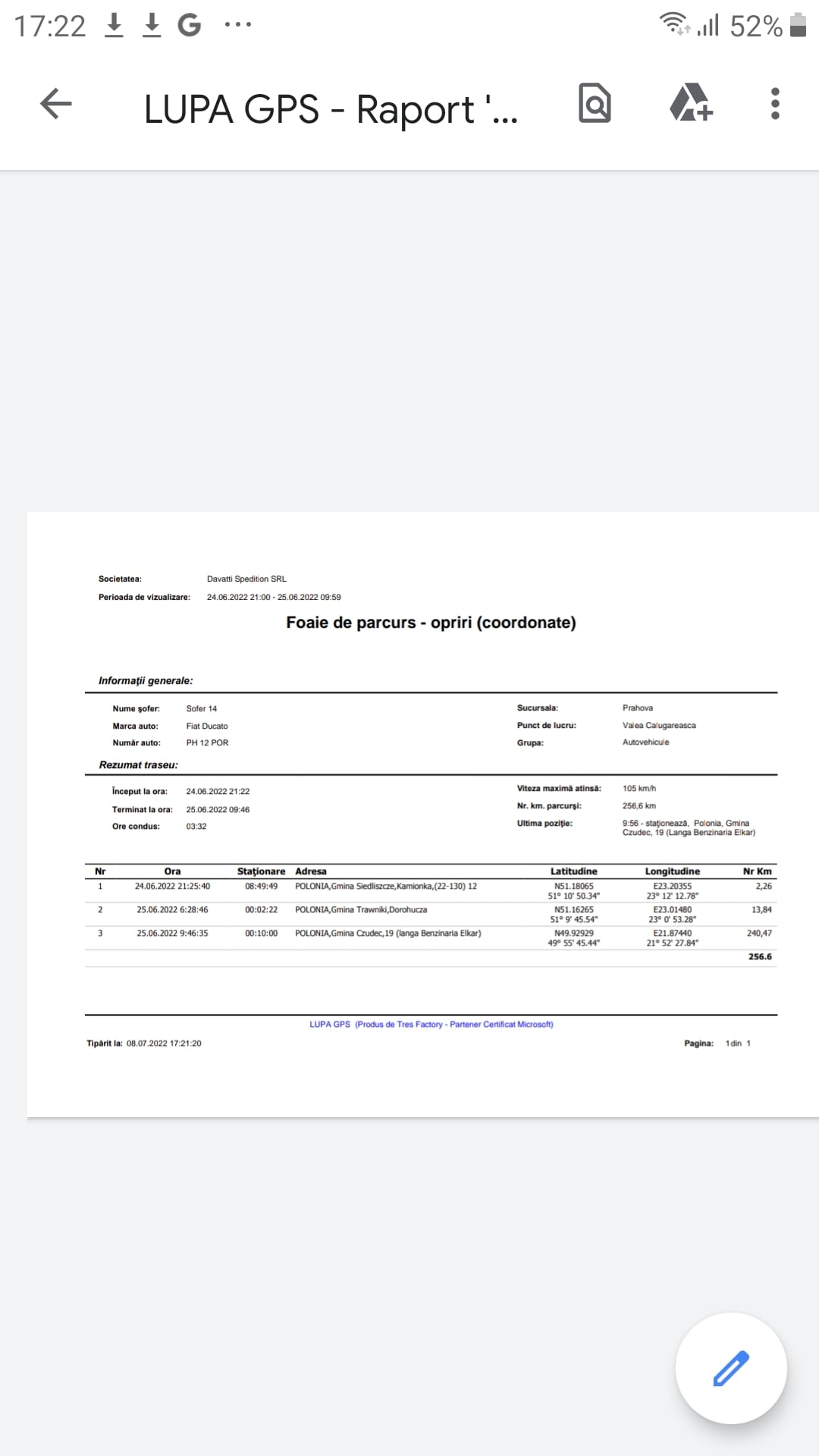Tap latitude 'N51.18065'
The image size is (819, 1456).
pyautogui.click(x=574, y=886)
